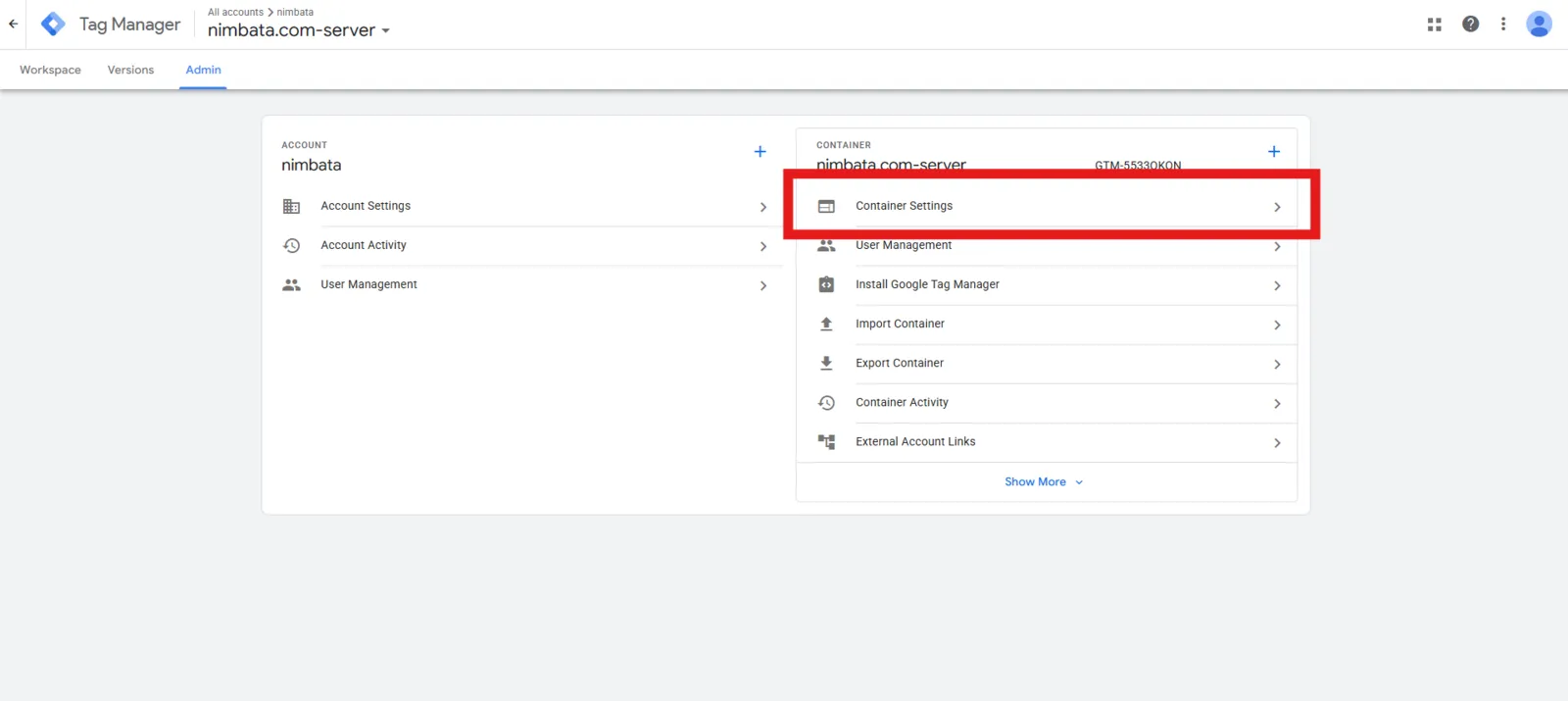Open Export Container label
Screen dimensions: 1568x701
coord(900,363)
